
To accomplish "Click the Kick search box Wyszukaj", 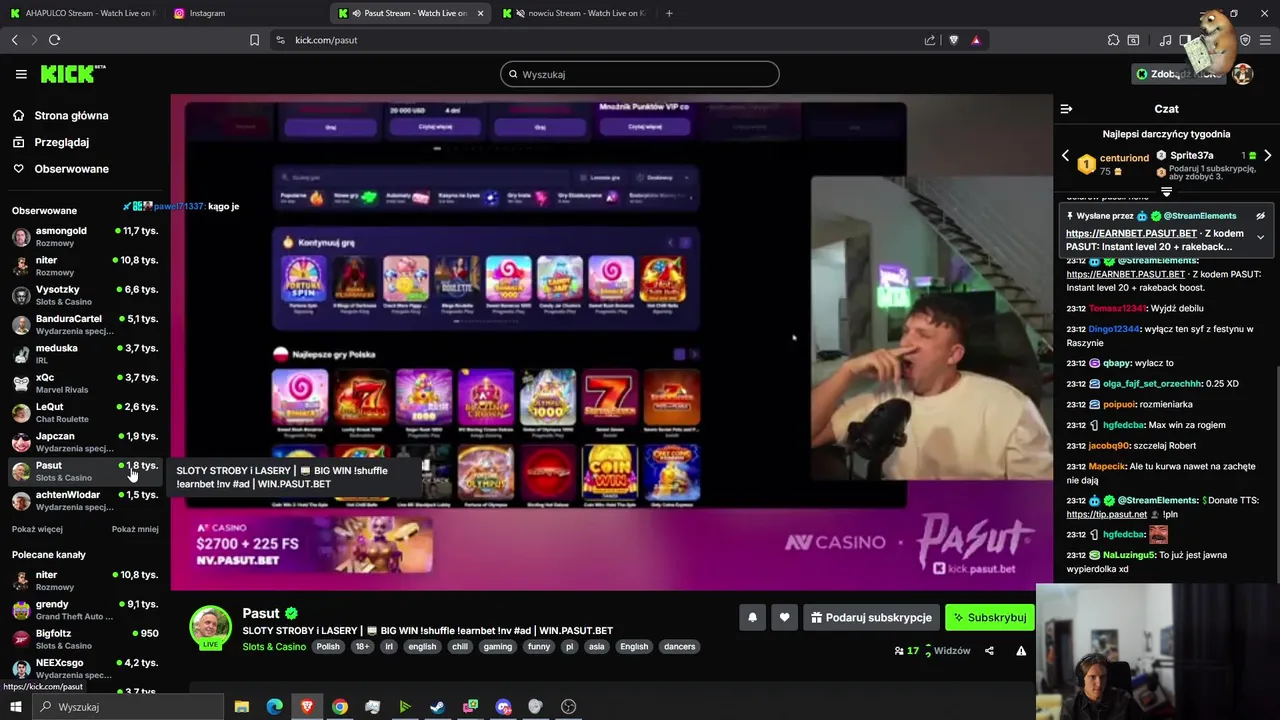I will (x=640, y=74).
